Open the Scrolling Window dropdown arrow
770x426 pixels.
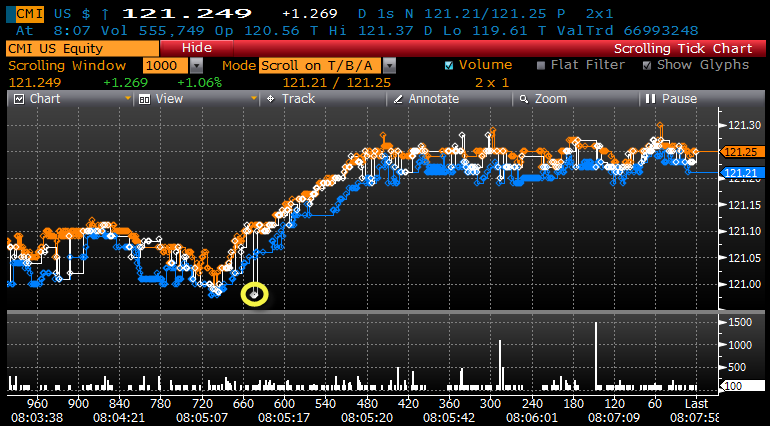click(196, 65)
